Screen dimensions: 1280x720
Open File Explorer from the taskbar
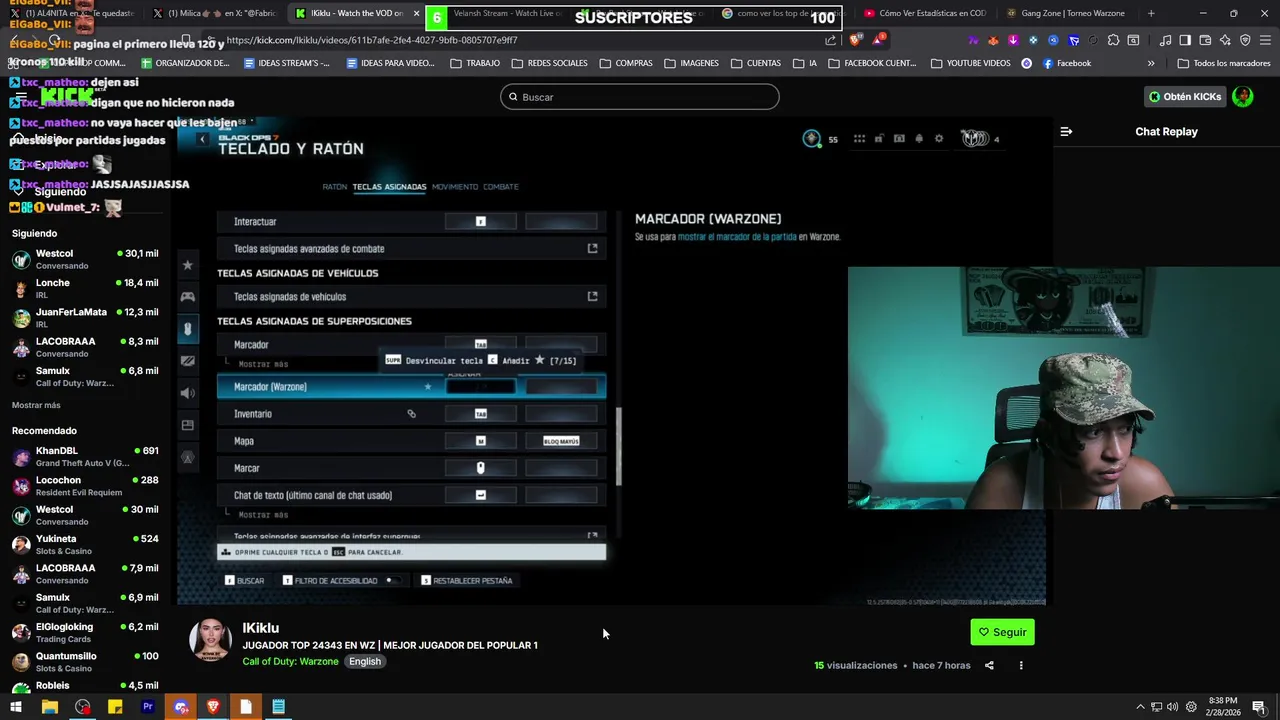point(49,707)
